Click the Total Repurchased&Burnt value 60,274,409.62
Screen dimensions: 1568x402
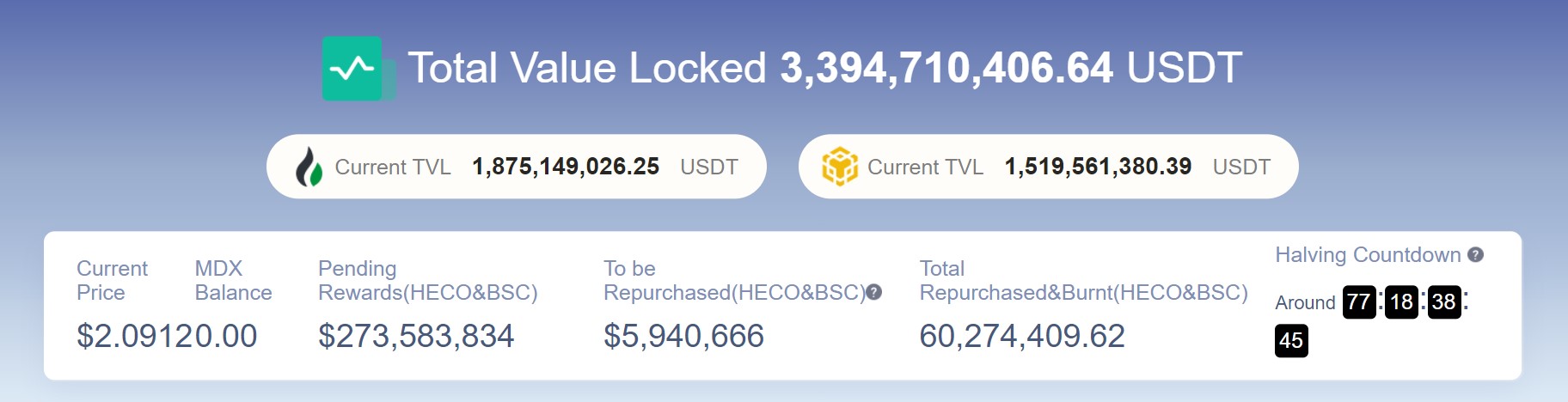pyautogui.click(x=1022, y=336)
